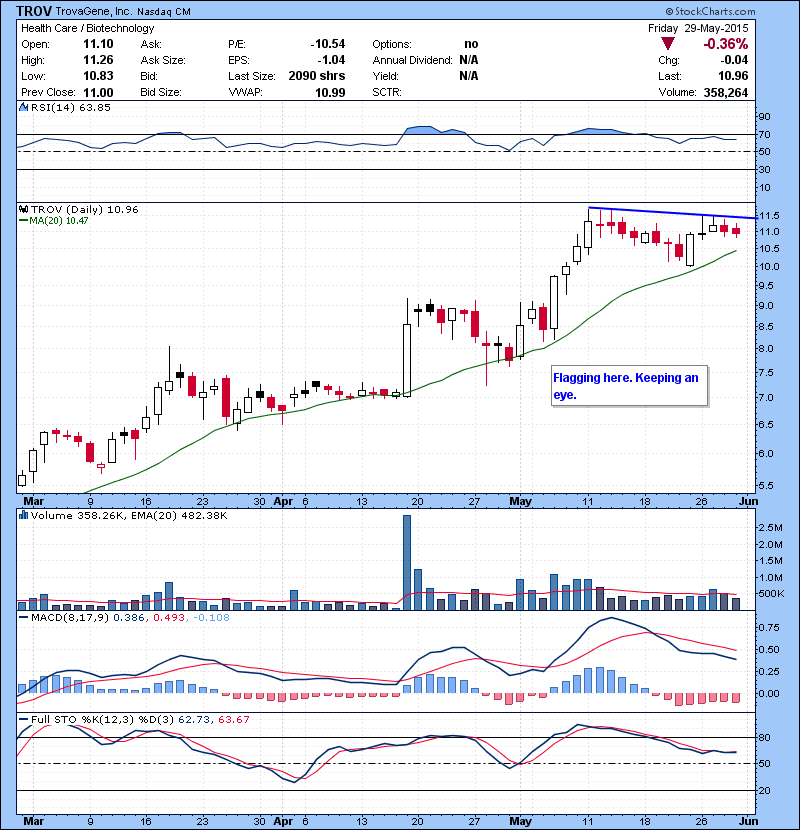Click the green MA(20) 10.47 legend
The height and width of the screenshot is (830, 800).
53,220
